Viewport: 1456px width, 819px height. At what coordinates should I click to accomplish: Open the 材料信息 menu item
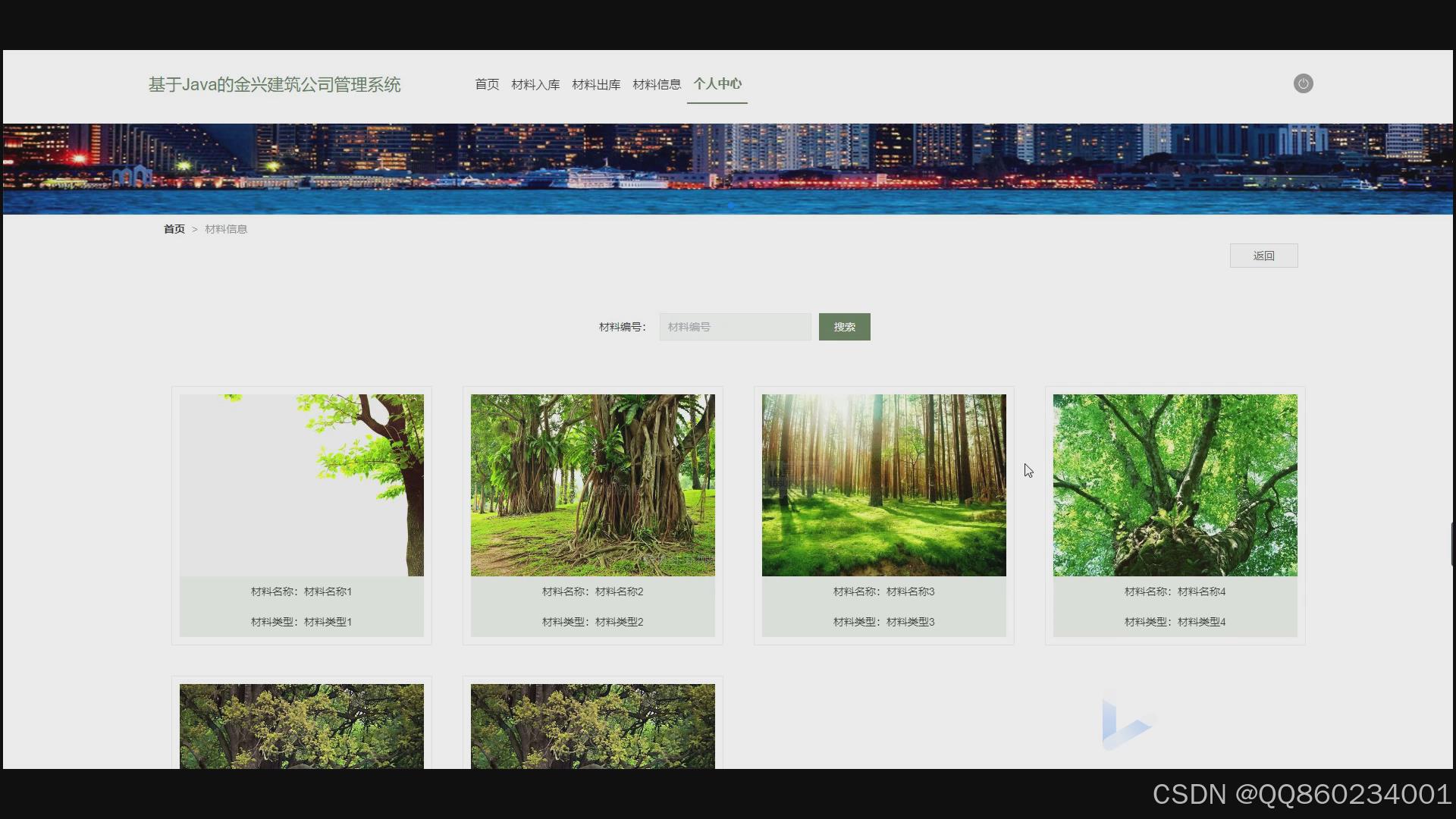[657, 84]
